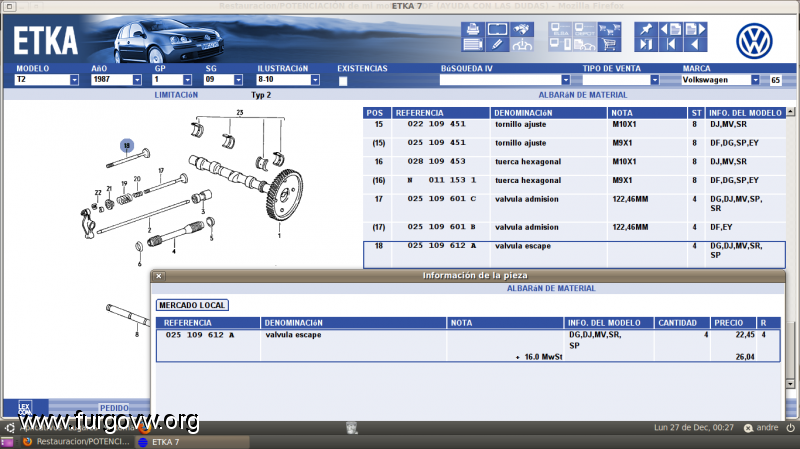800x449 pixels.
Task: Toggle the Existencias checkbox
Action: (343, 81)
